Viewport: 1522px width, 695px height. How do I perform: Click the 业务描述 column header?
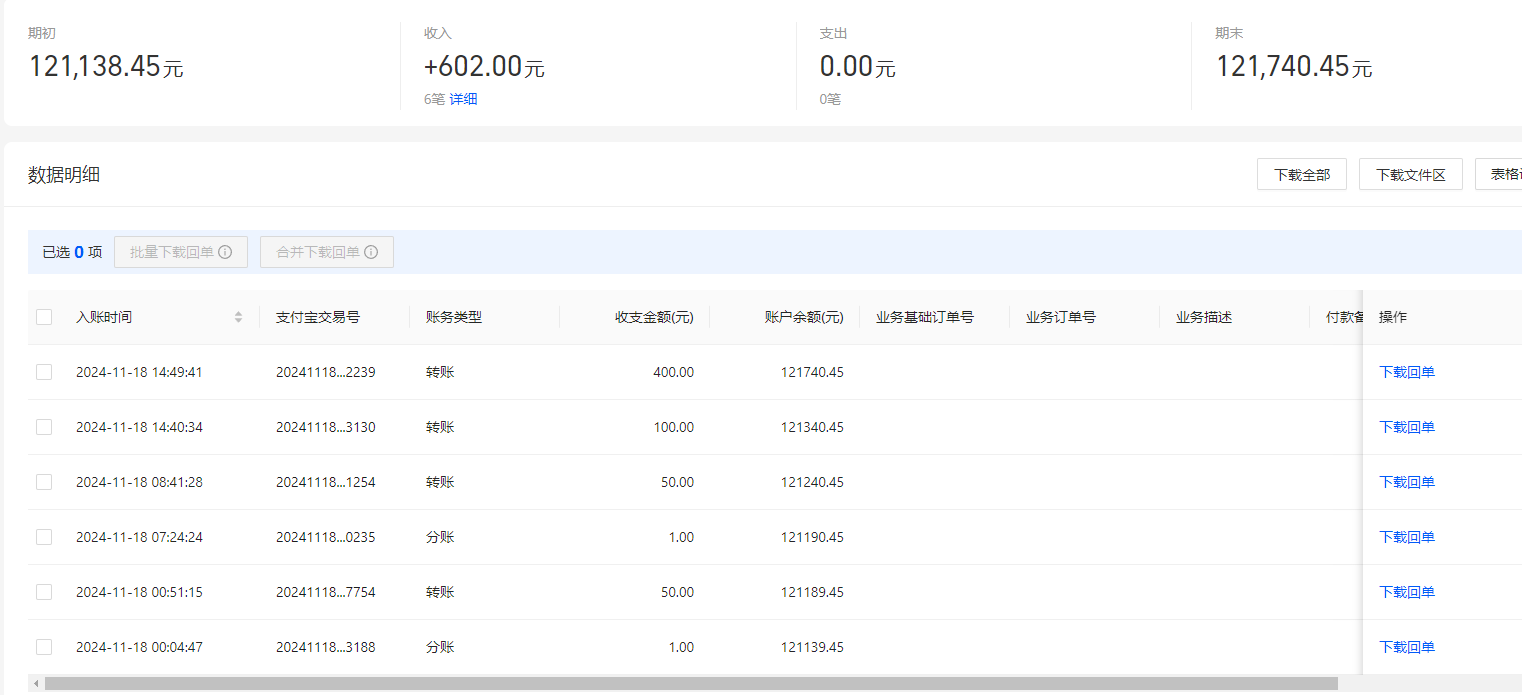coord(1204,317)
